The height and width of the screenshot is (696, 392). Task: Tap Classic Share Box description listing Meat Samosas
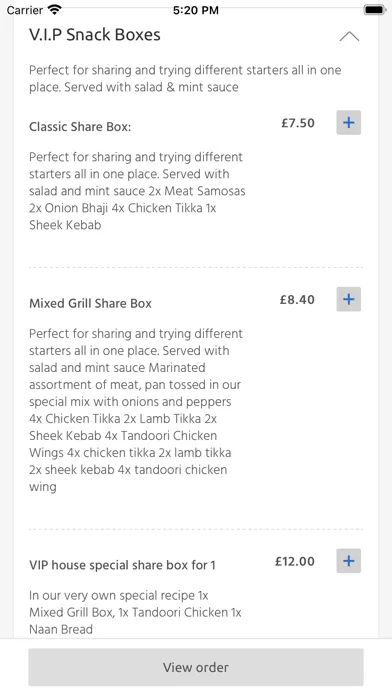(x=137, y=191)
